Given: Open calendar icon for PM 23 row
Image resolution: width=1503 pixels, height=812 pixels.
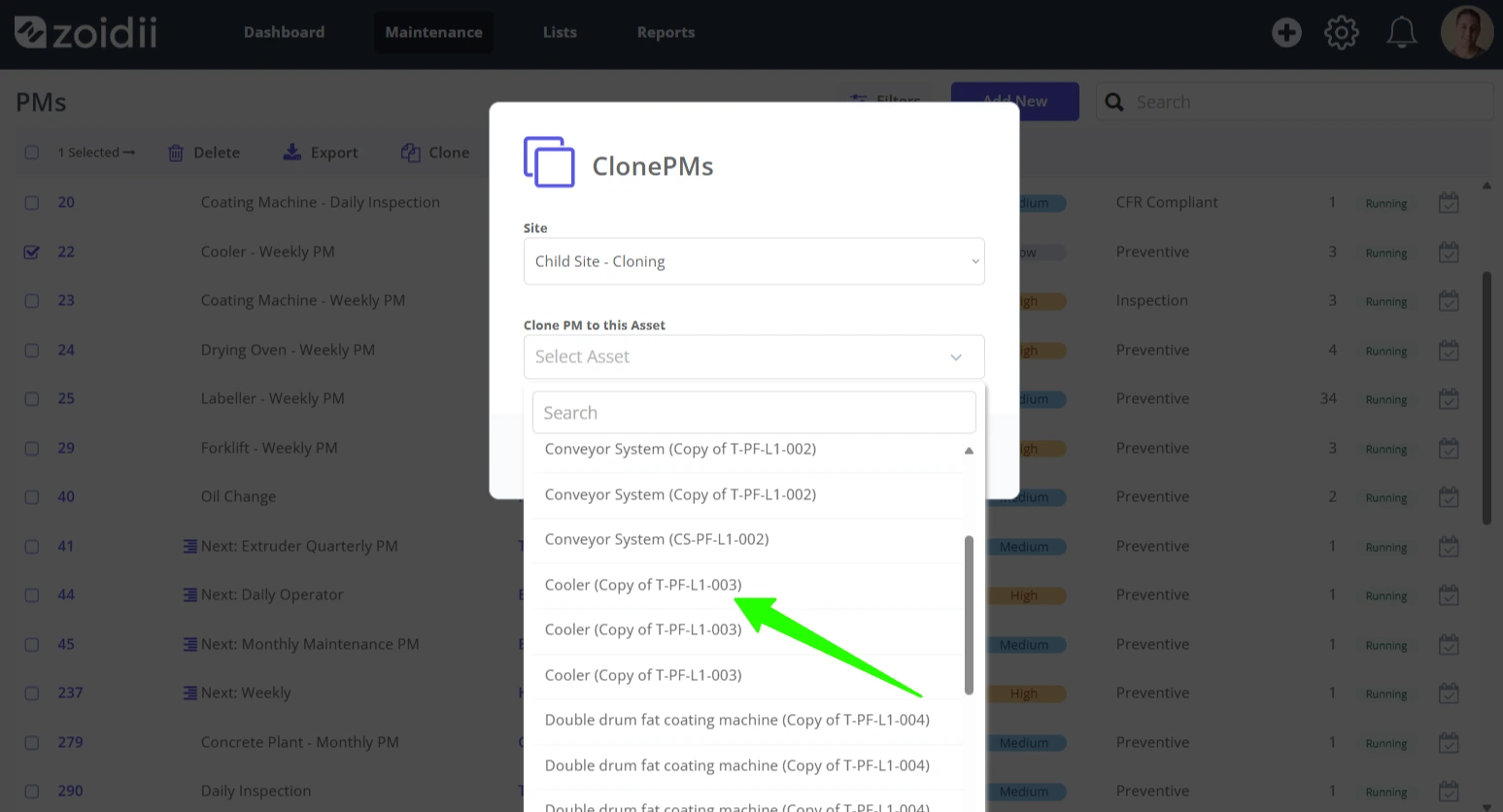Looking at the screenshot, I should (x=1449, y=301).
